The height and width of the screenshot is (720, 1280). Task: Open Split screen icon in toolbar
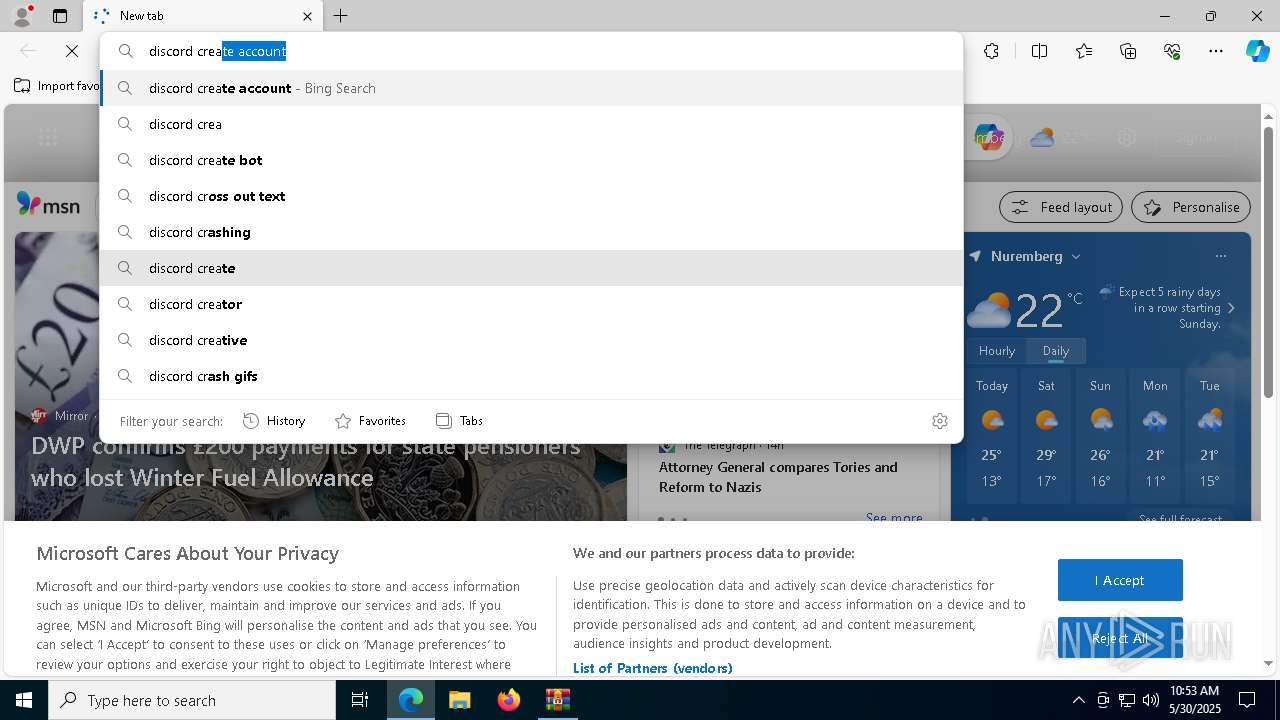tap(1039, 51)
